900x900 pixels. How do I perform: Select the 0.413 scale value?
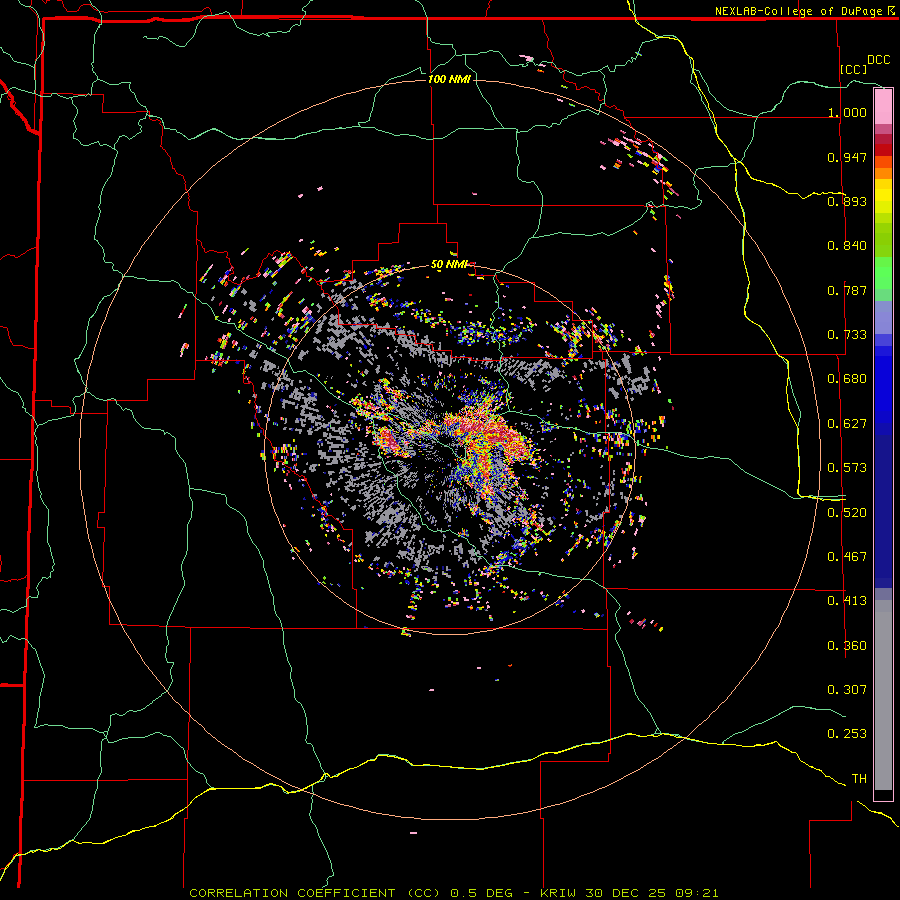coord(847,600)
